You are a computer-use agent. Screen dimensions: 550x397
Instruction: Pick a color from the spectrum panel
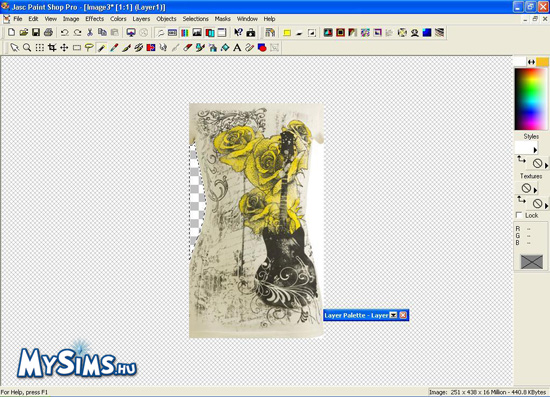pyautogui.click(x=531, y=99)
